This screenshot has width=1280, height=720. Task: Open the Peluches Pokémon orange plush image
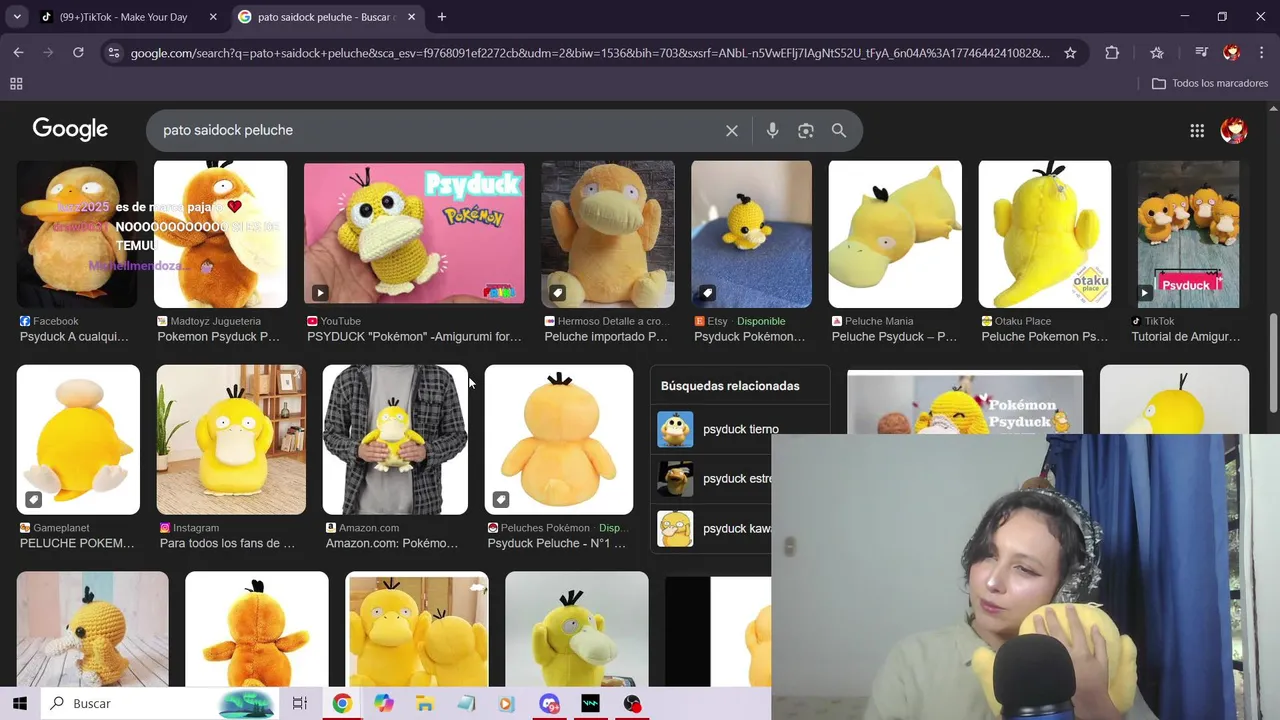point(559,440)
